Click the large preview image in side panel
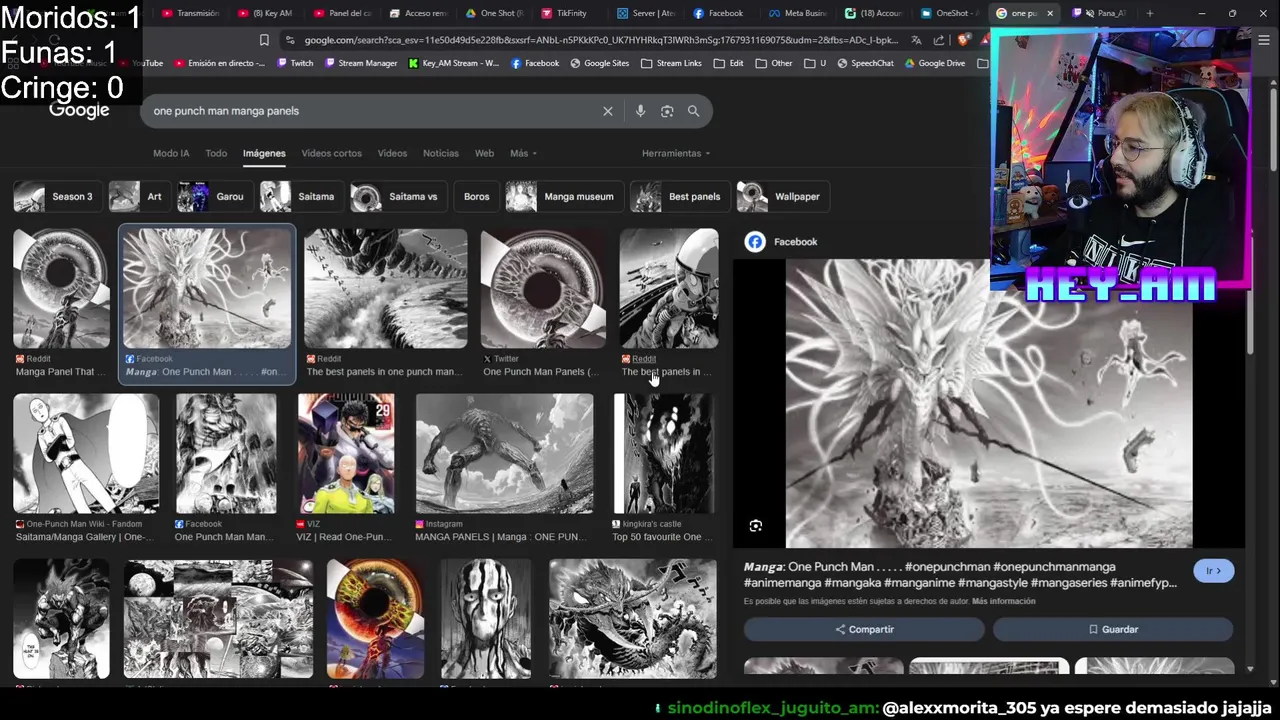1280x720 pixels. (988, 404)
